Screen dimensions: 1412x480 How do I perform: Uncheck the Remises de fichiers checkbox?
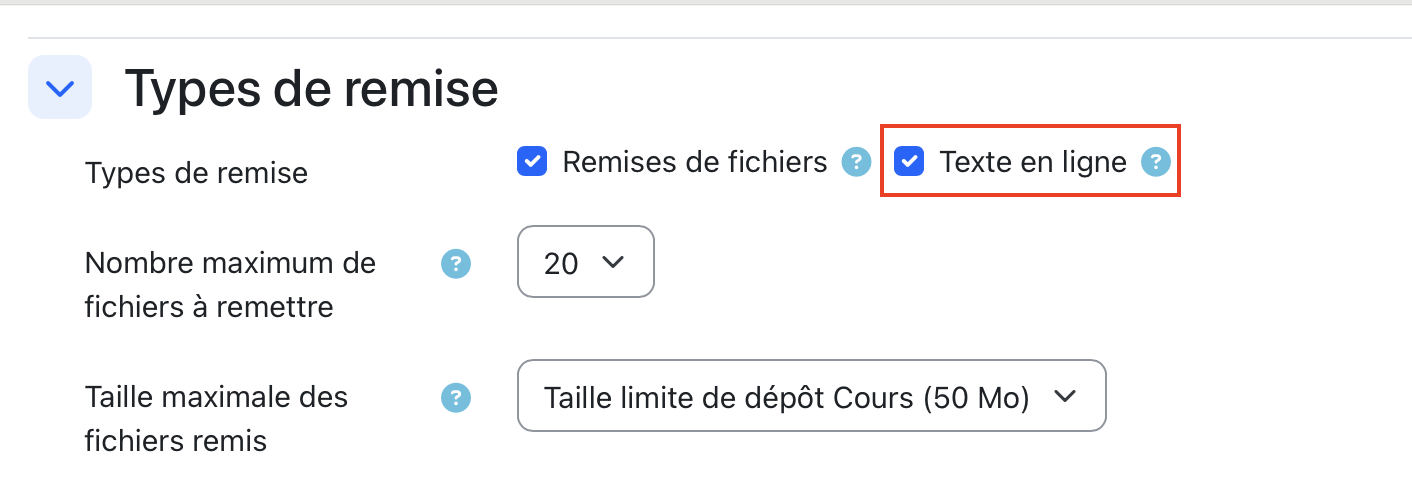(532, 161)
